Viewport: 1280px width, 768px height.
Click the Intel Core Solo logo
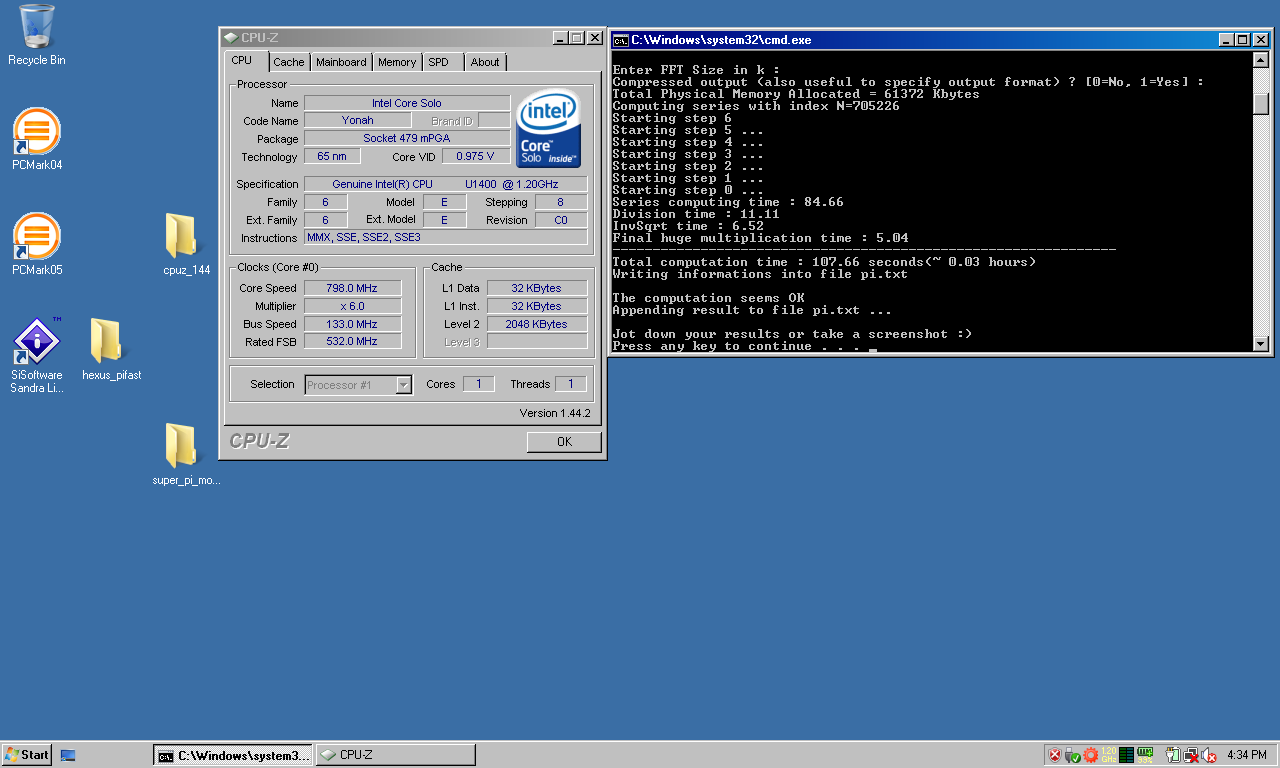point(548,129)
